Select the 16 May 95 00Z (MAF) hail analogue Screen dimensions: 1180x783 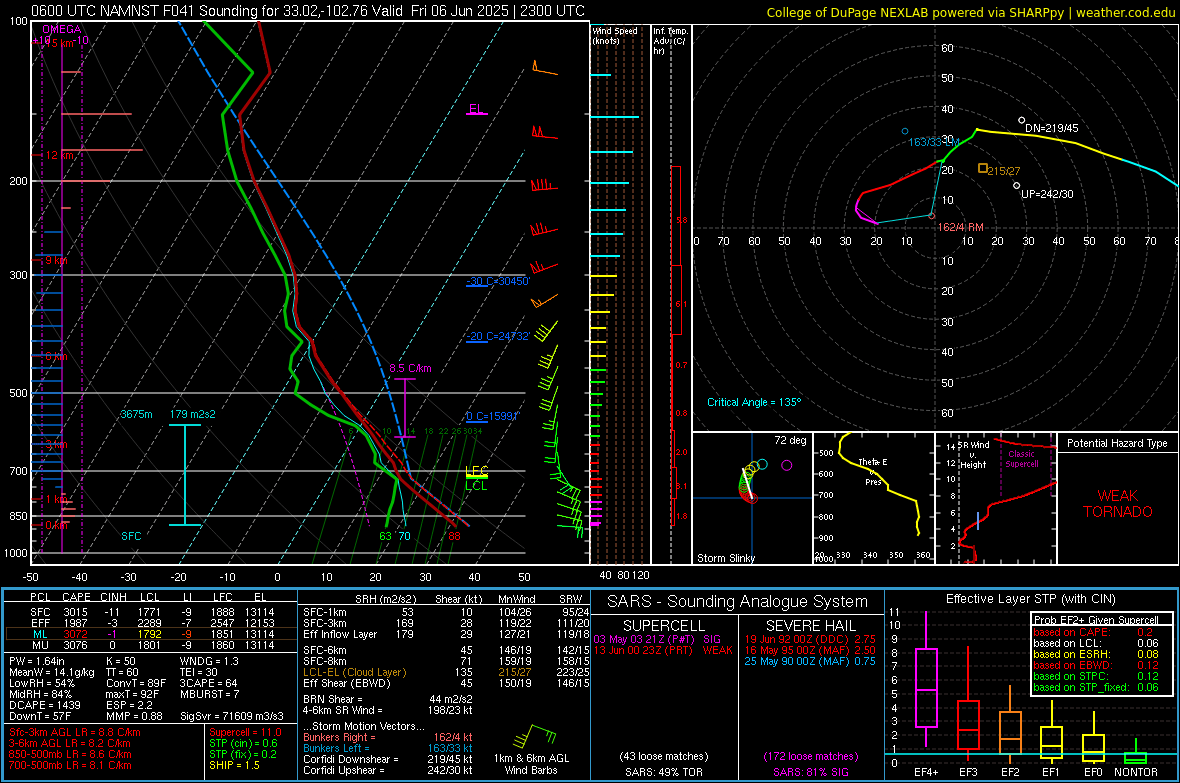tap(810, 650)
